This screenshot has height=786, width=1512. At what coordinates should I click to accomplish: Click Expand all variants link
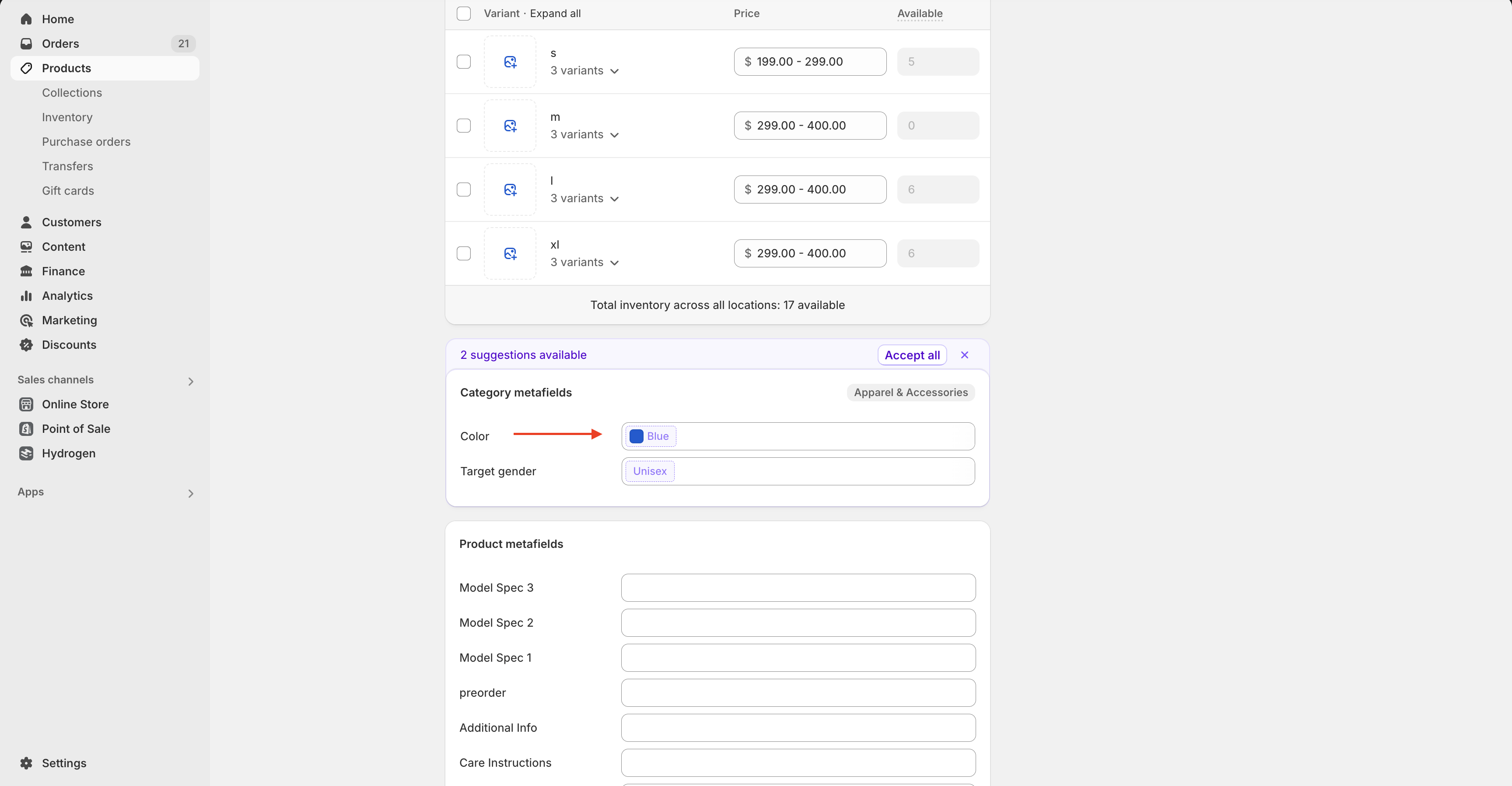555,14
